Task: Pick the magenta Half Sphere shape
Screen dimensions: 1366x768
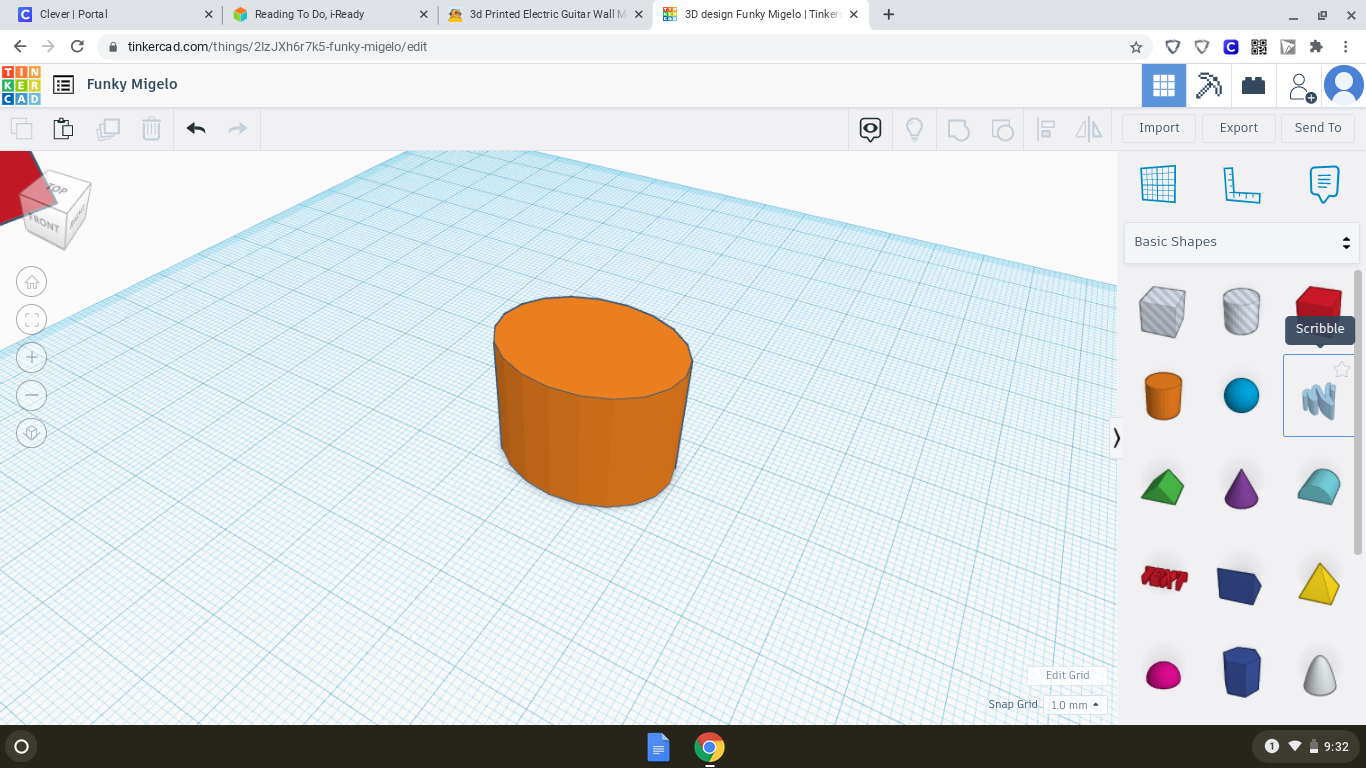Action: pyautogui.click(x=1162, y=675)
